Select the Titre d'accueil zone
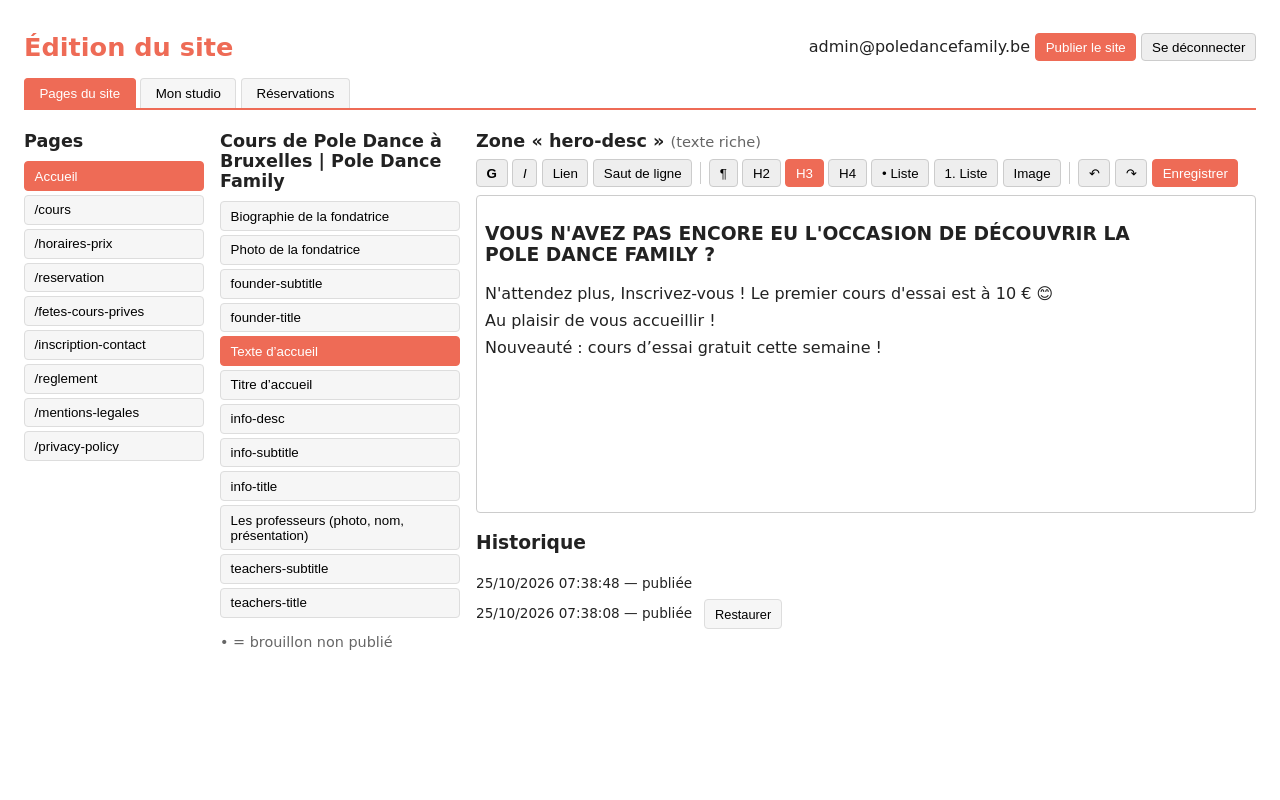This screenshot has width=1280, height=800. click(340, 385)
